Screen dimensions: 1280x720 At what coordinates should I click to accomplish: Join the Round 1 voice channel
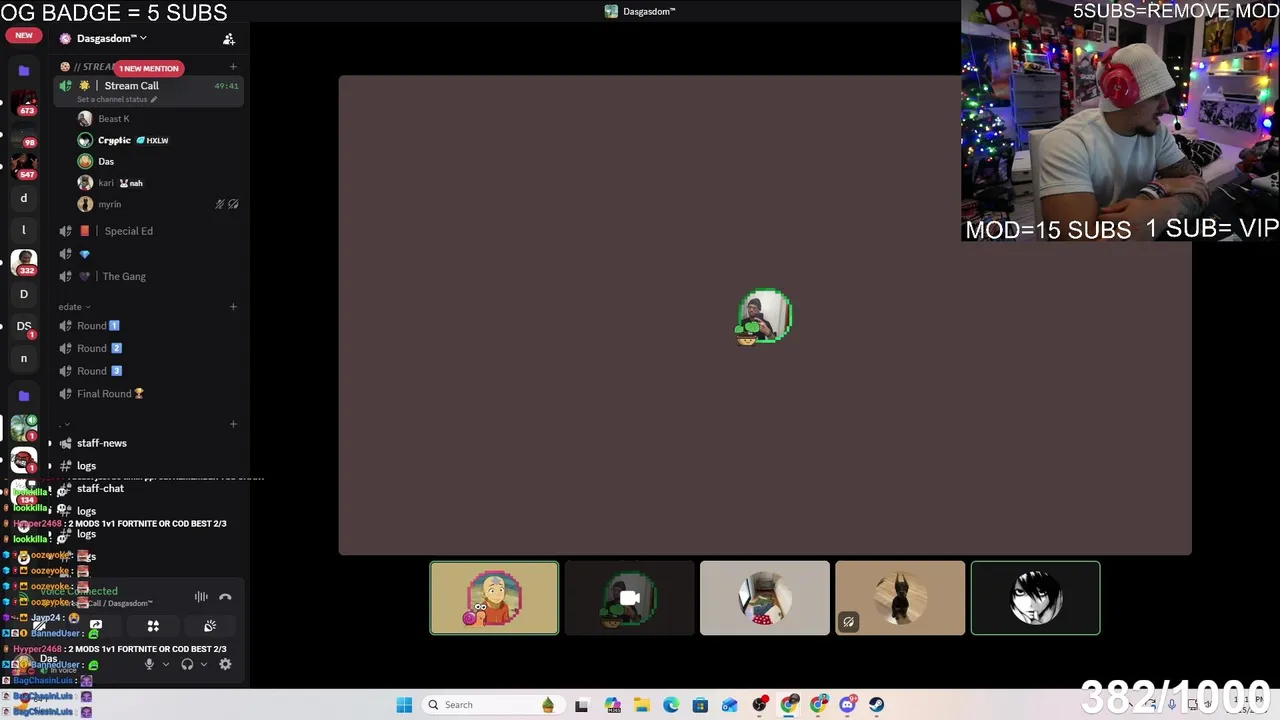click(148, 326)
